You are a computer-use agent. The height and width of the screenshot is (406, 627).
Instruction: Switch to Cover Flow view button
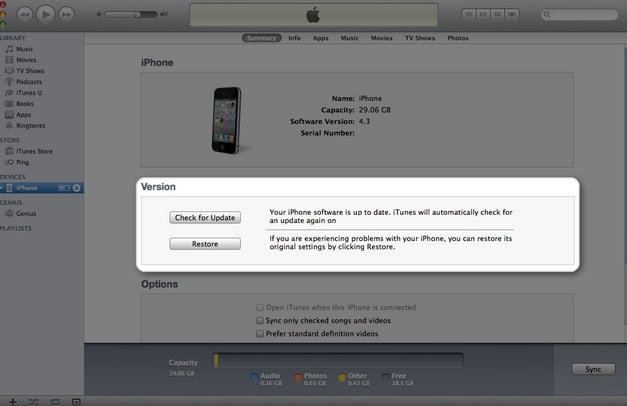tap(512, 14)
